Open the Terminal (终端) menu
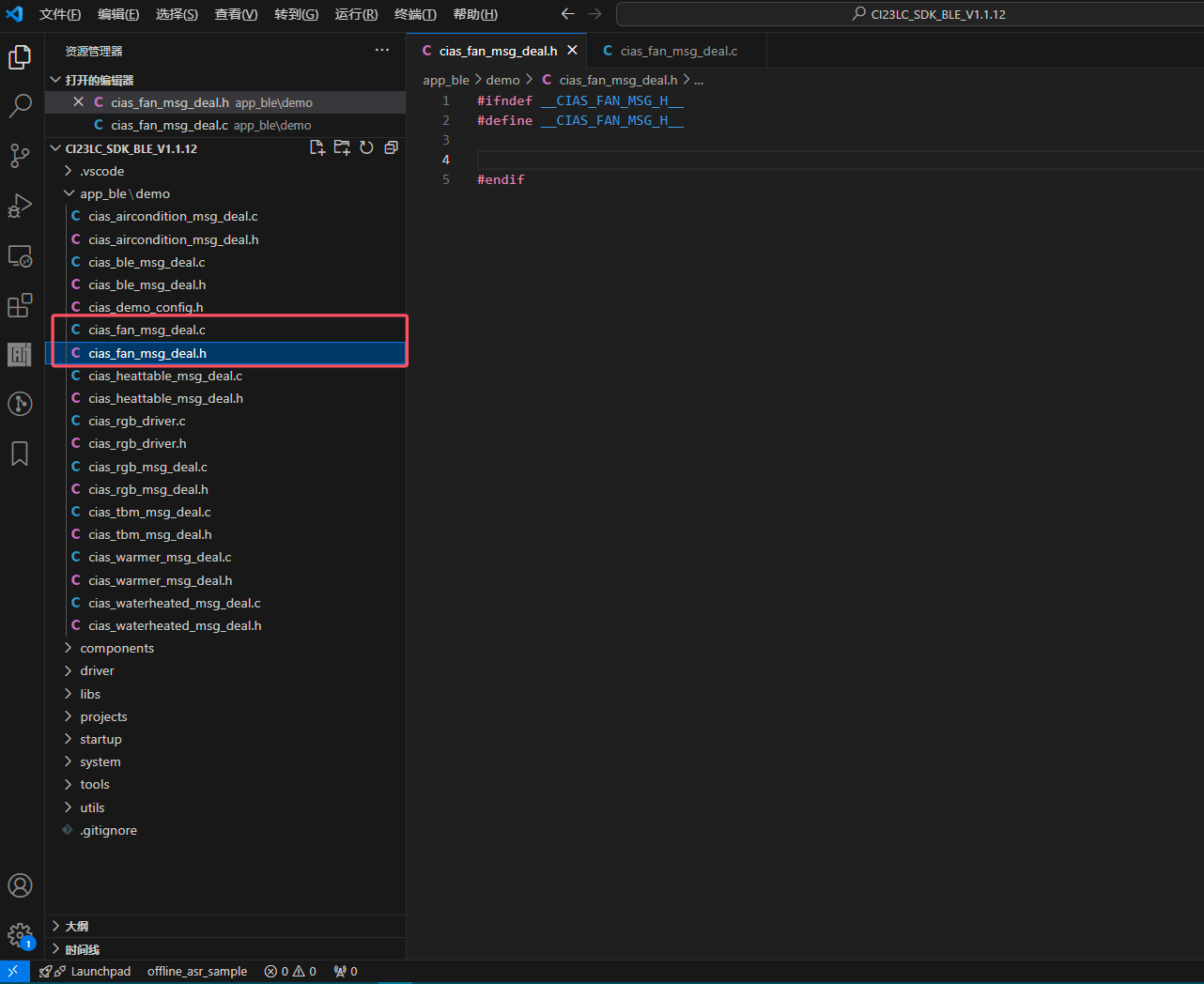Image resolution: width=1204 pixels, height=984 pixels. coord(415,14)
